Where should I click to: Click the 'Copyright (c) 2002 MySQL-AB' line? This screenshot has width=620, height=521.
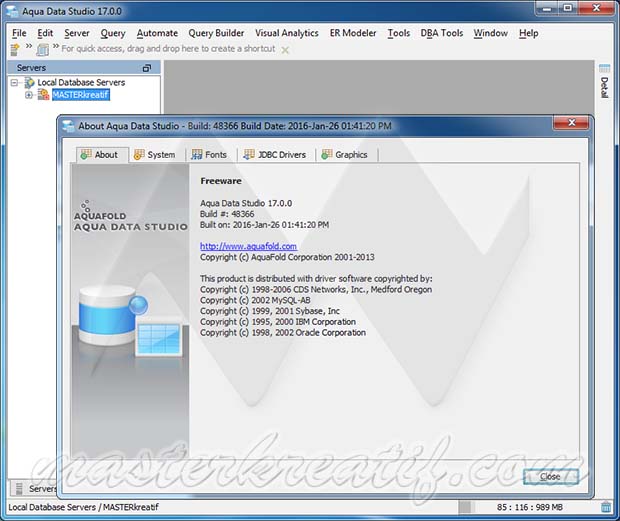[x=255, y=300]
